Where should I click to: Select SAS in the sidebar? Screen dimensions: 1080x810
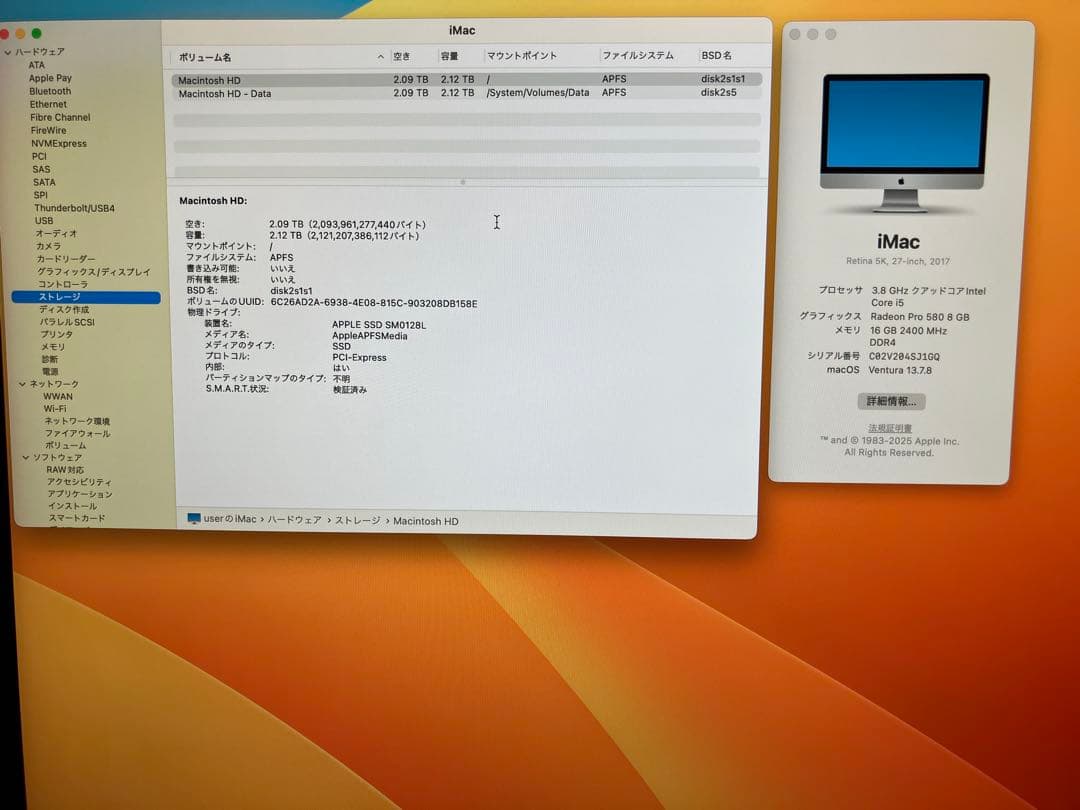pyautogui.click(x=41, y=169)
